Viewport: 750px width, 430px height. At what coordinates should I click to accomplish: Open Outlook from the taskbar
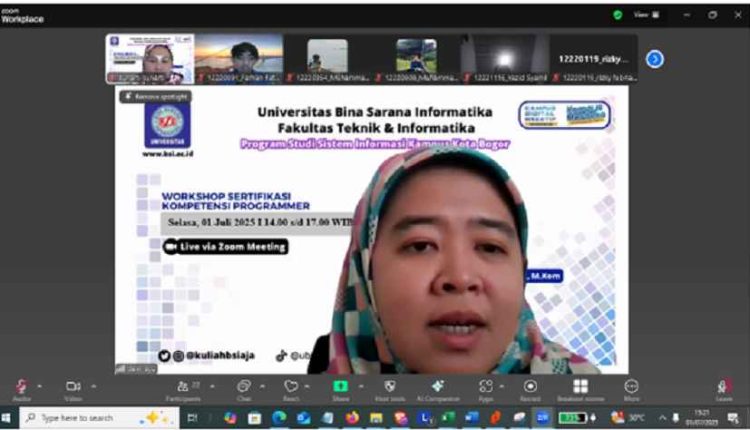303,418
